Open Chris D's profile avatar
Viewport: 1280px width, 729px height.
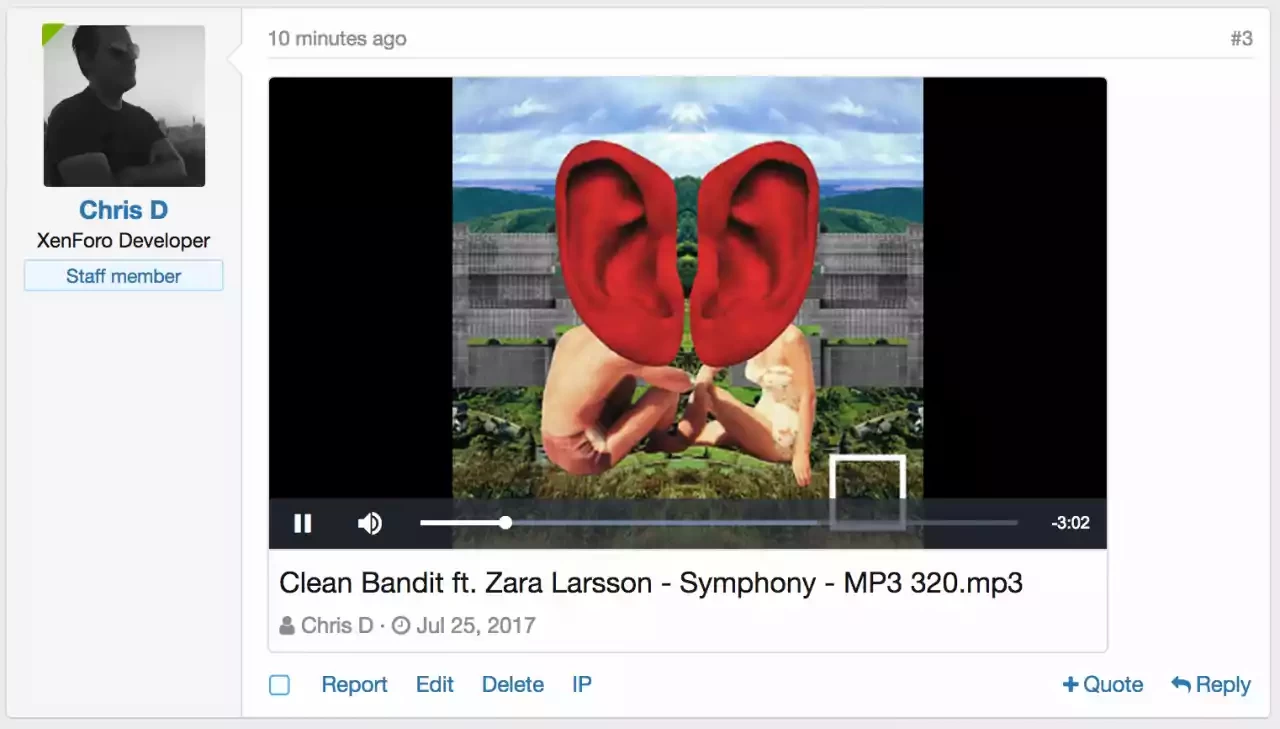(x=124, y=105)
